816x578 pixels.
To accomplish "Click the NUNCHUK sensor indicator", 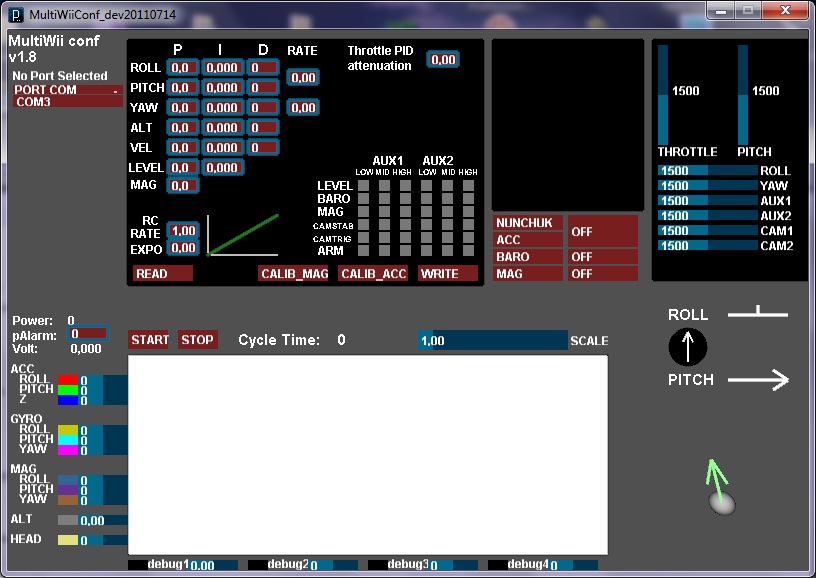I will click(x=528, y=223).
